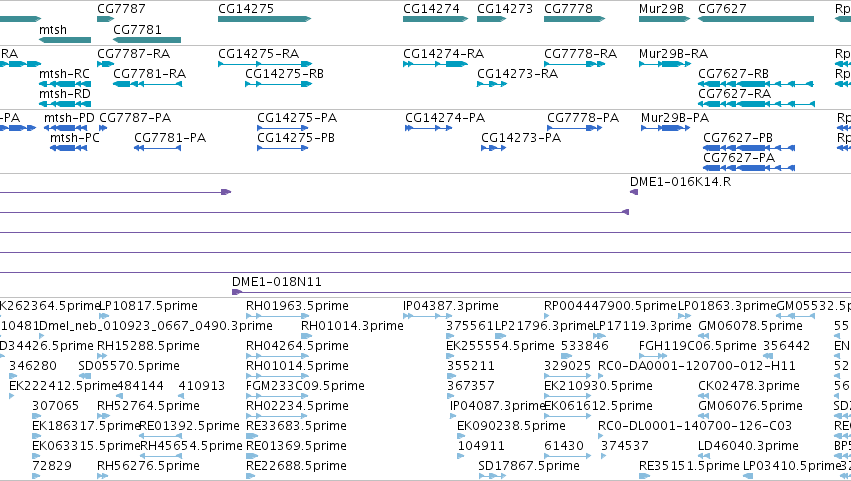Click EST GM06076.5prime
The height and width of the screenshot is (481, 851).
(x=750, y=406)
